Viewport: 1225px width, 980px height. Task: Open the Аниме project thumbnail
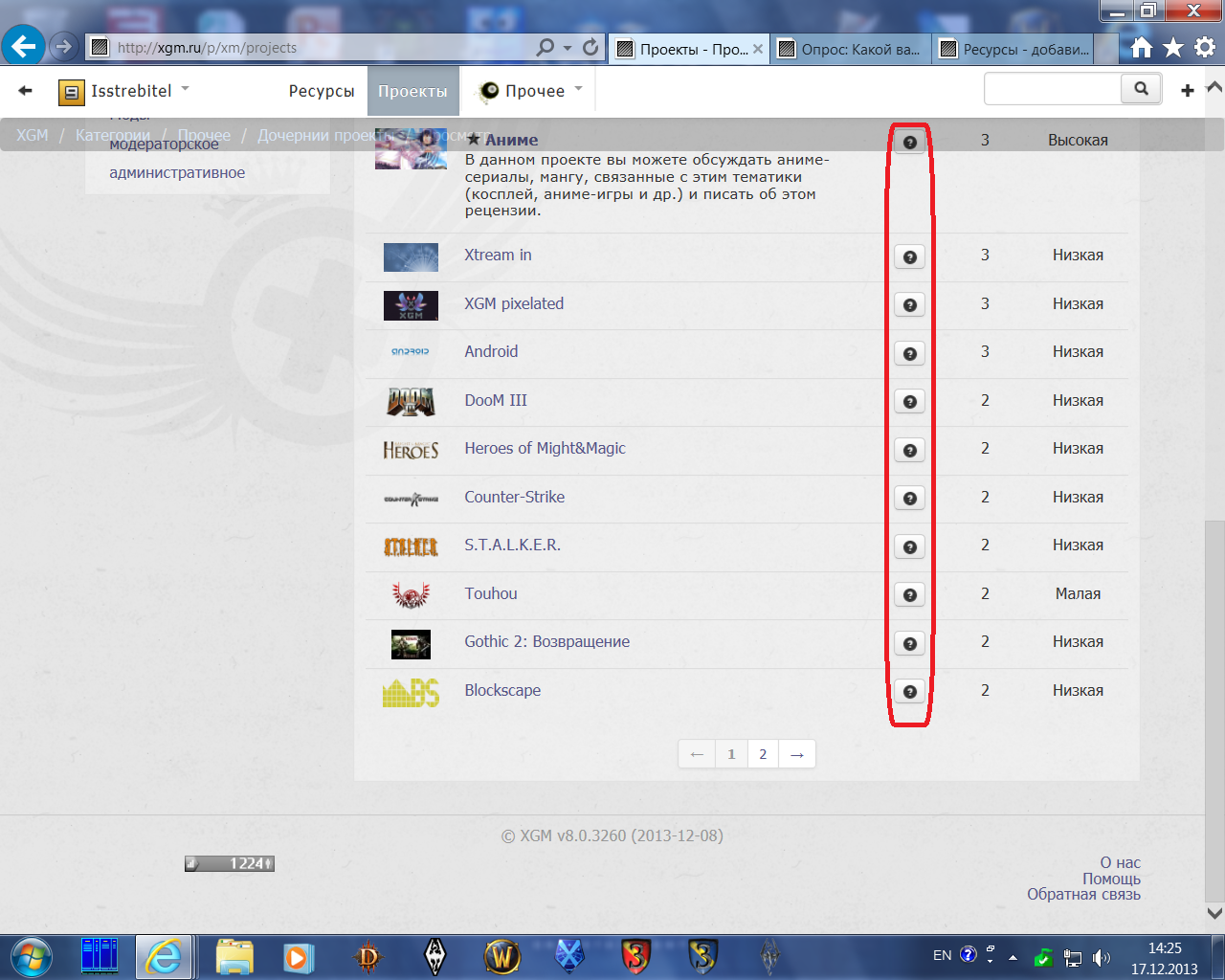point(411,149)
